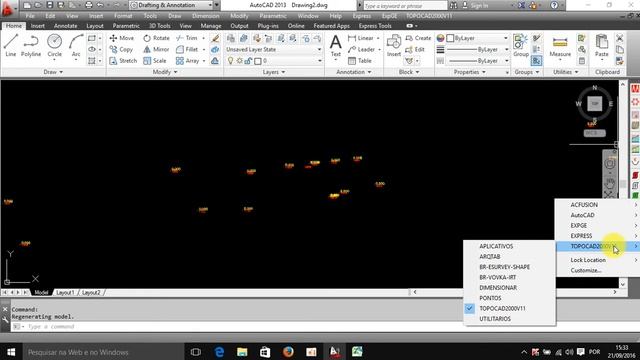
Task: Open the Modify menu in menu bar
Action: (239, 16)
